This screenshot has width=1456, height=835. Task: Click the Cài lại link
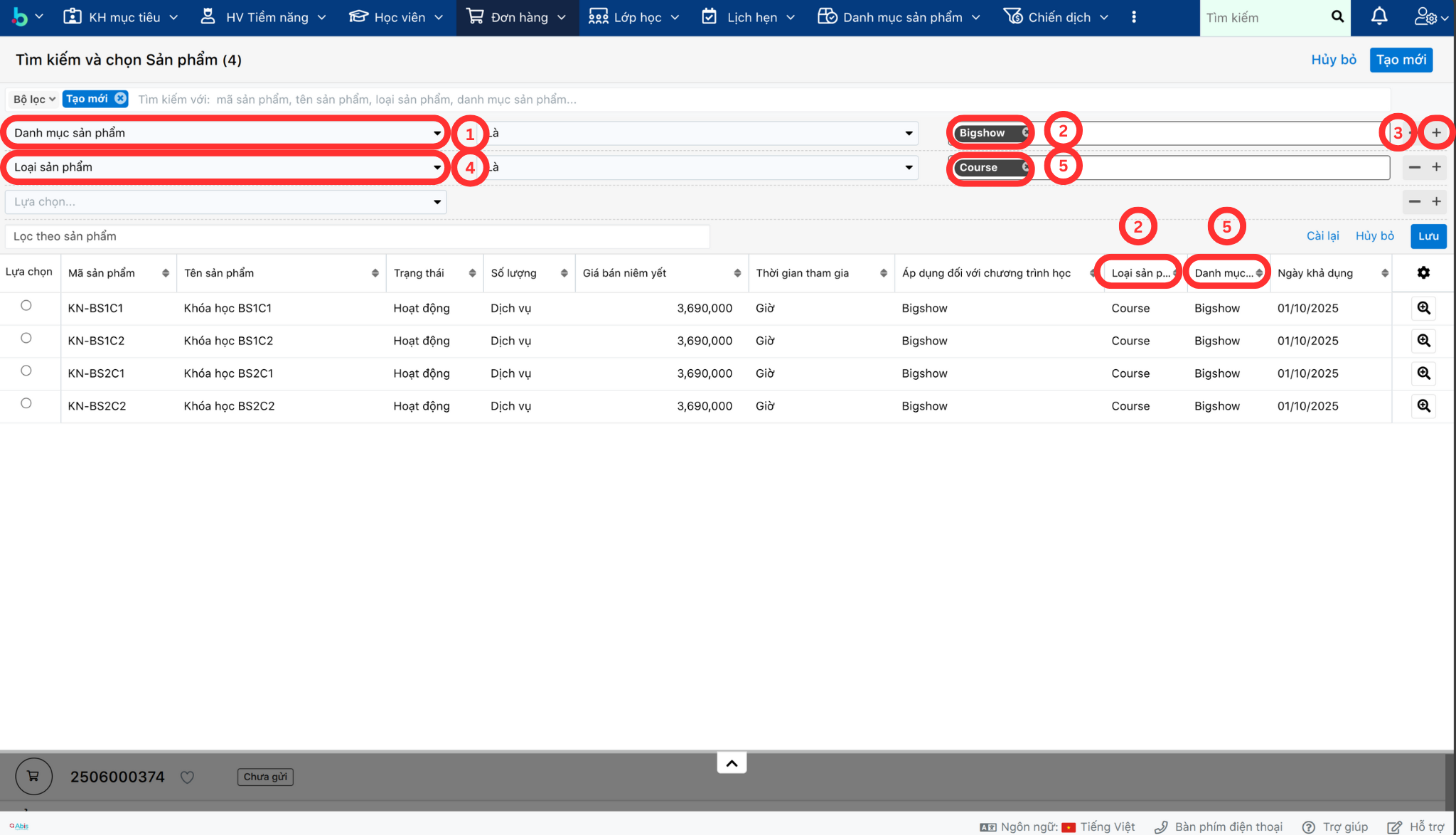tap(1322, 236)
